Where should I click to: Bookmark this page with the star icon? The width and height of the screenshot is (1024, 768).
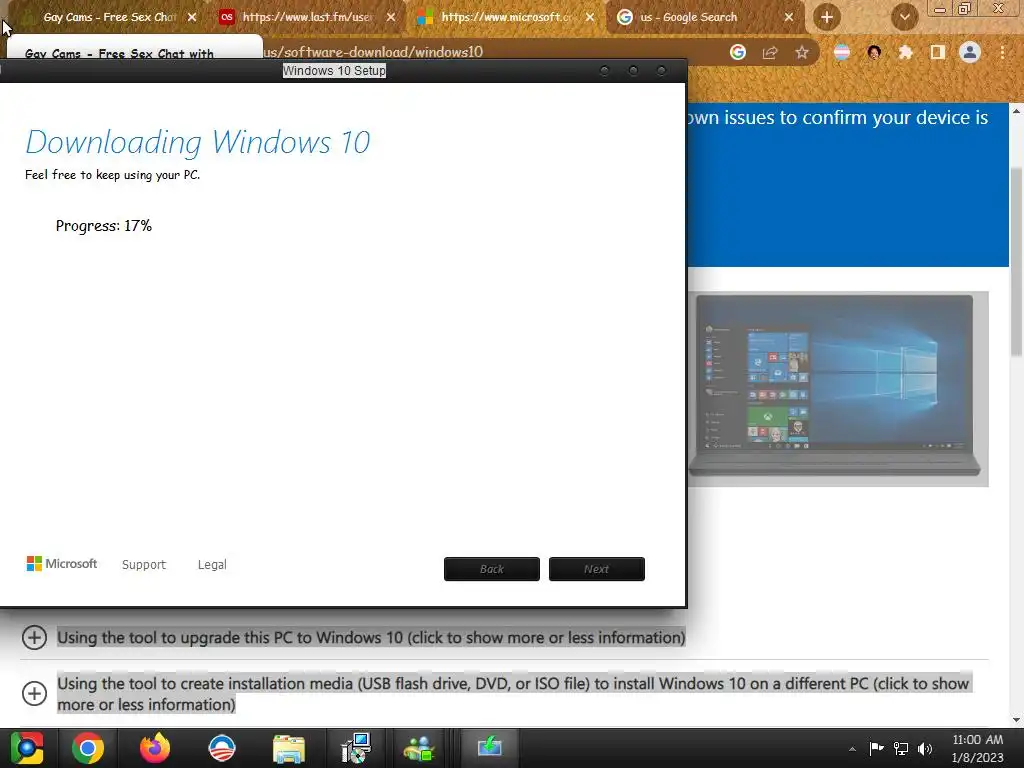(x=802, y=52)
